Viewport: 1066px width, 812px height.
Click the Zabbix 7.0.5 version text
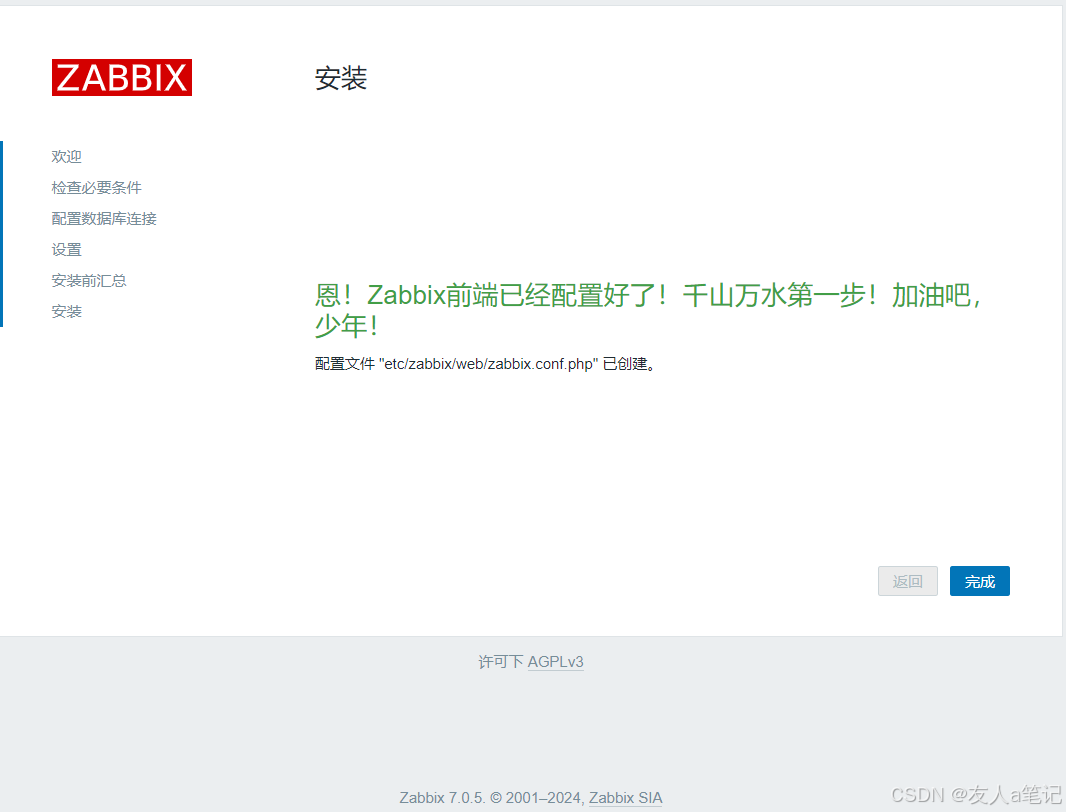[x=441, y=798]
